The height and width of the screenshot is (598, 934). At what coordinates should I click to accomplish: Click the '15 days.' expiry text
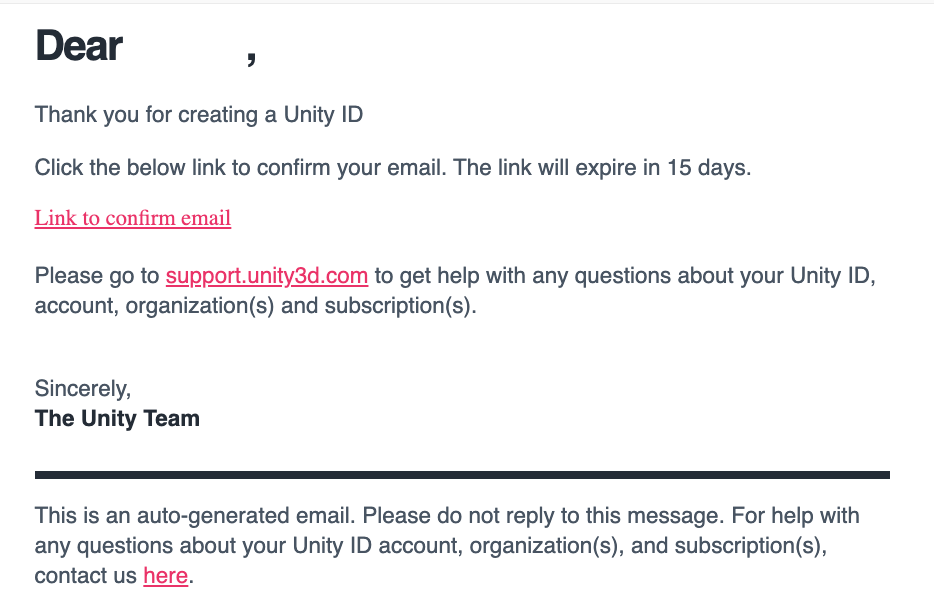pos(709,168)
